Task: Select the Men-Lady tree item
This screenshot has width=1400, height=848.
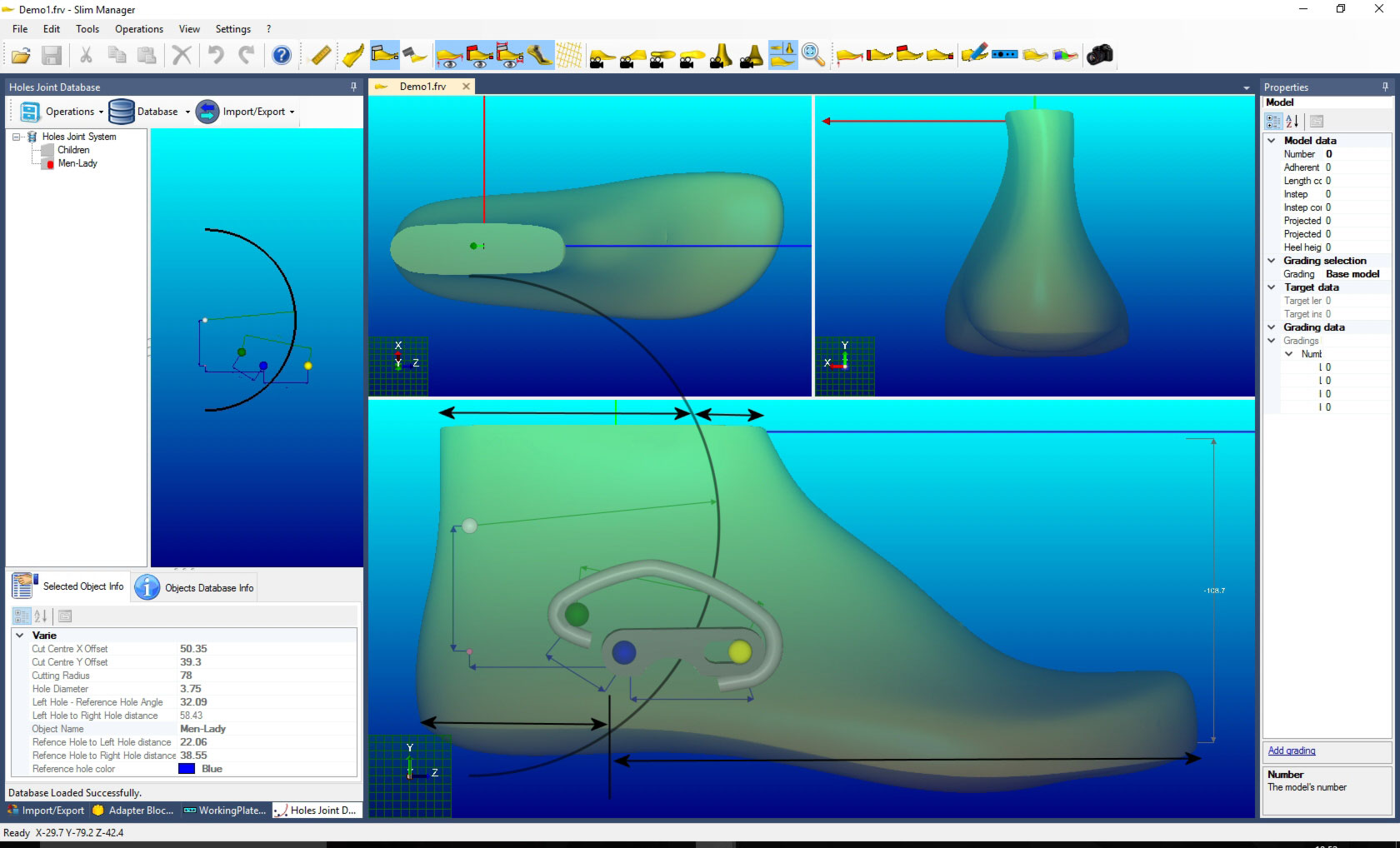Action: (x=77, y=163)
